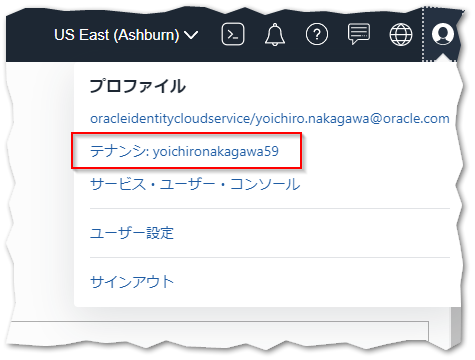Click the divider line above ユーザー設定
The width and height of the screenshot is (475, 360).
(270, 209)
